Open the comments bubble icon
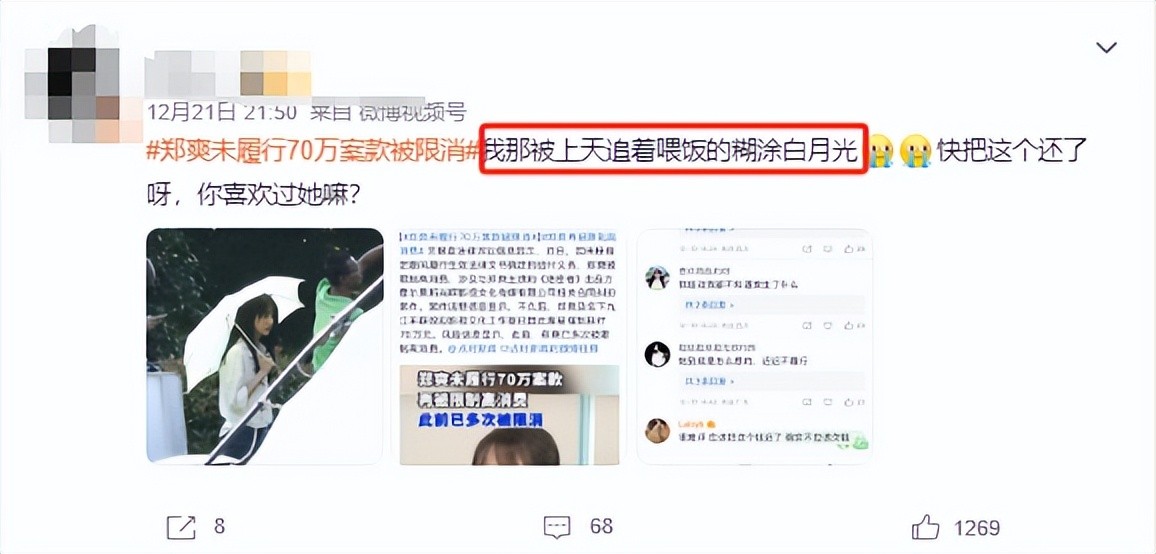Image resolution: width=1156 pixels, height=554 pixels. pyautogui.click(x=558, y=527)
